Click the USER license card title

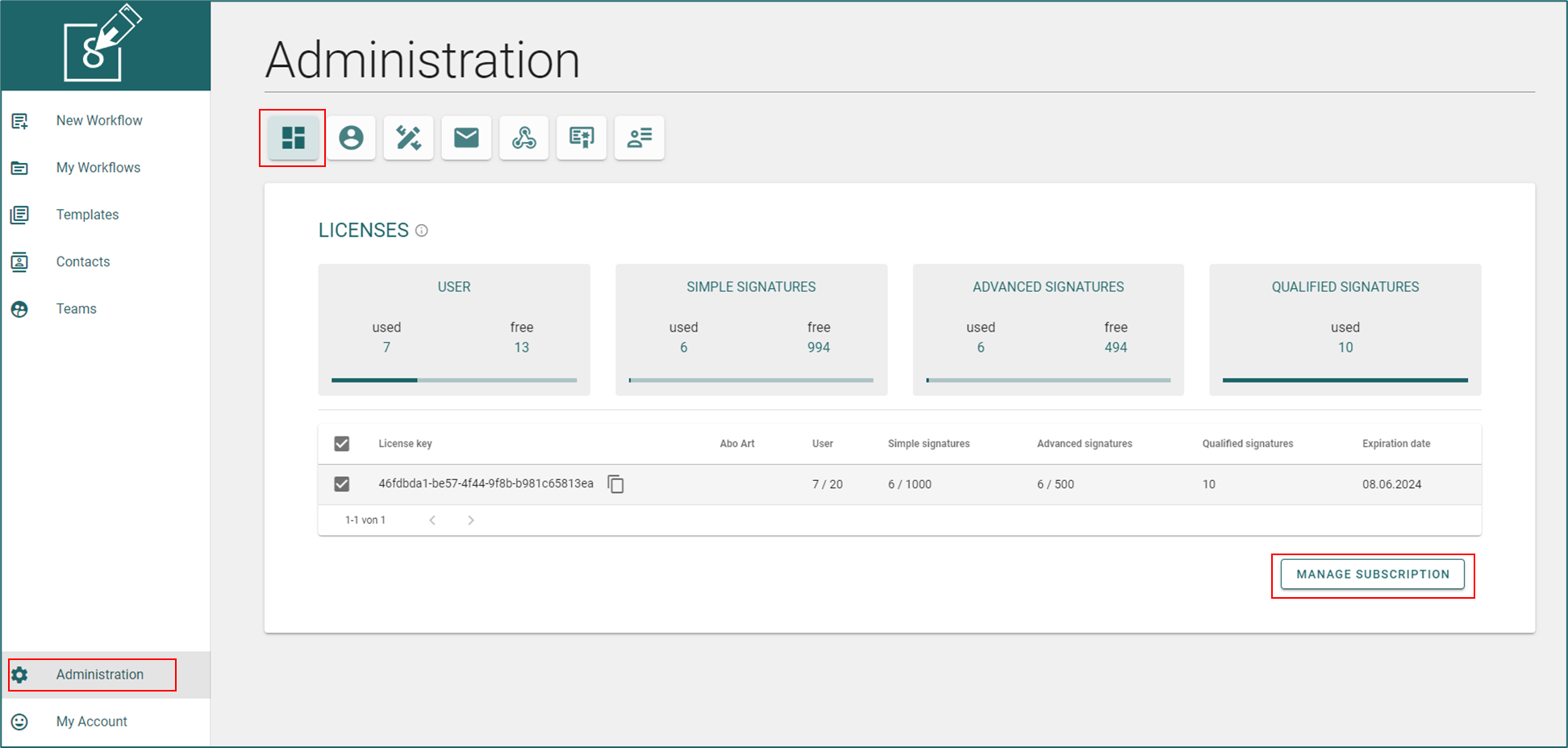click(454, 287)
